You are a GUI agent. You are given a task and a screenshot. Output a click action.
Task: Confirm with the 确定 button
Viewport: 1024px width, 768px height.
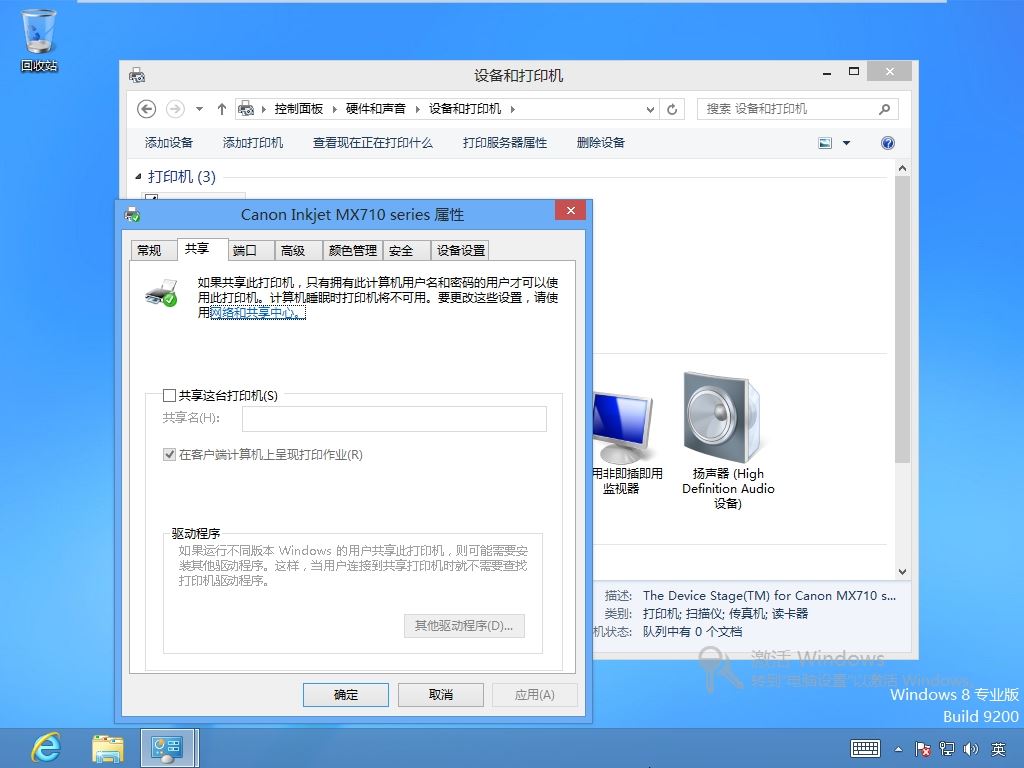346,695
